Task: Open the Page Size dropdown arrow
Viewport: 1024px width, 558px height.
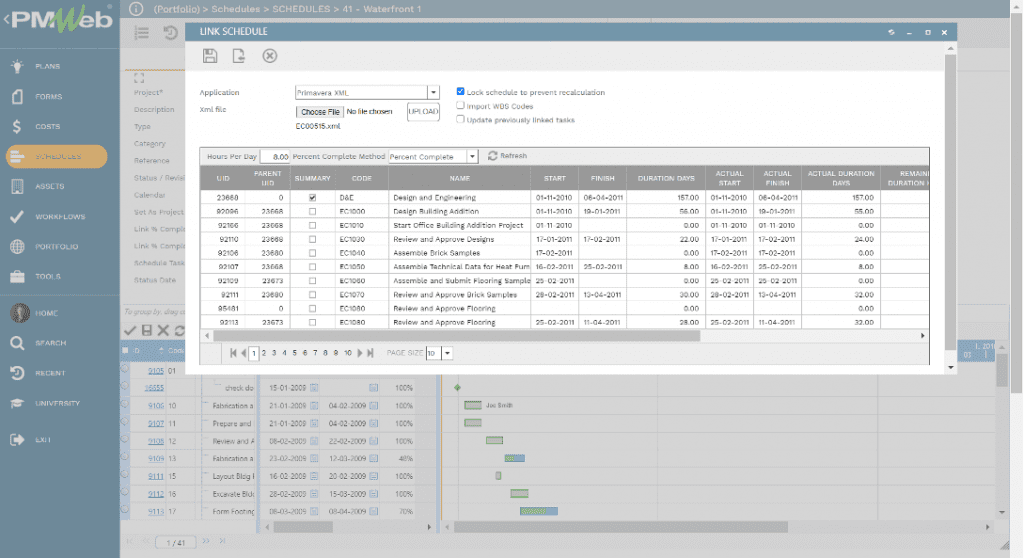Action: [447, 353]
